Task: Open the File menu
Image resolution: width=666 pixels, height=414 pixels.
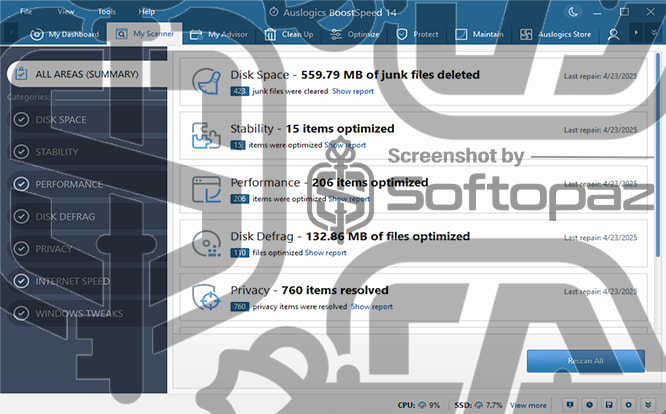Action: click(26, 11)
